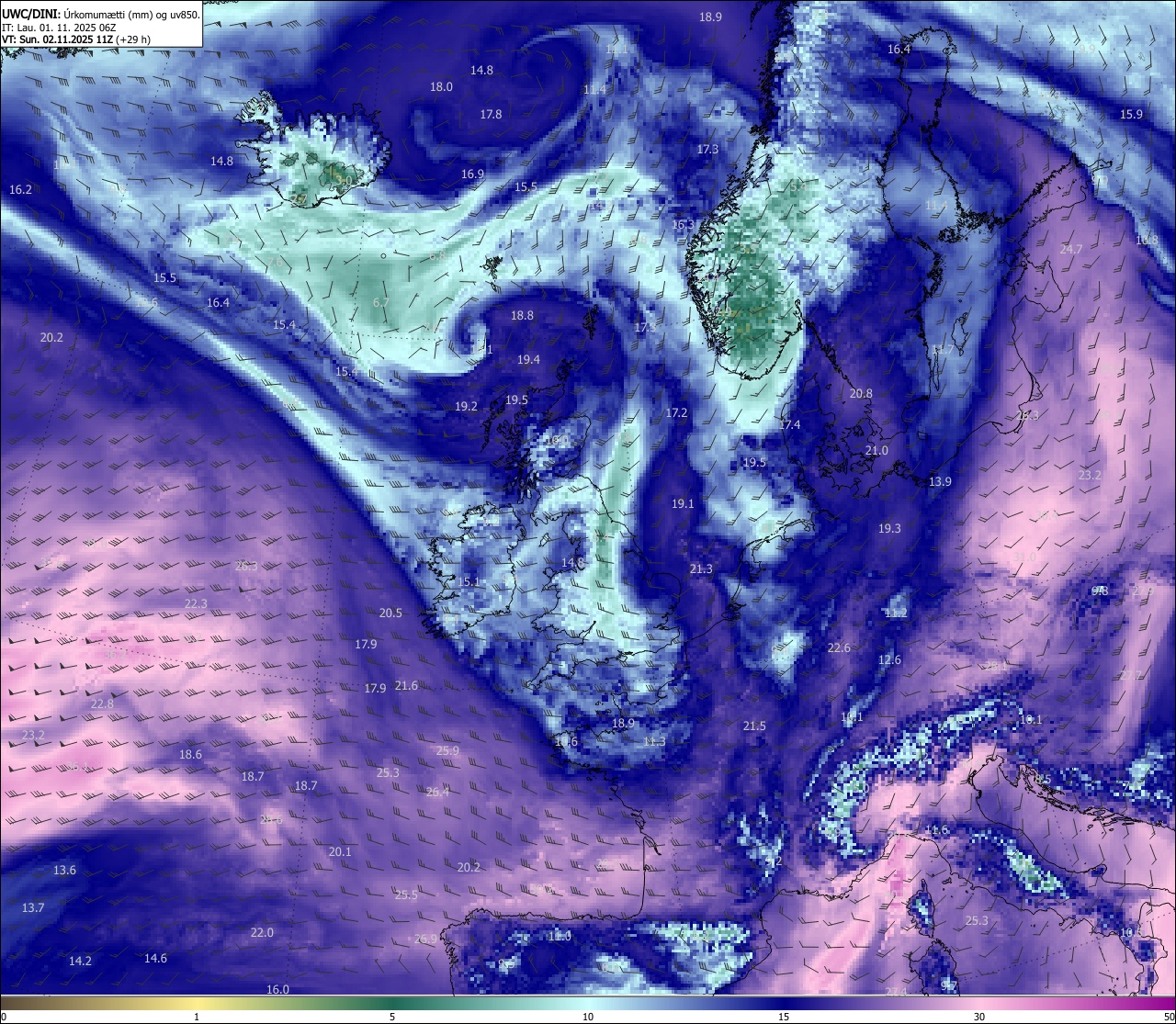
Task: Click the map value '16.2' at left edge
Action: pos(20,189)
